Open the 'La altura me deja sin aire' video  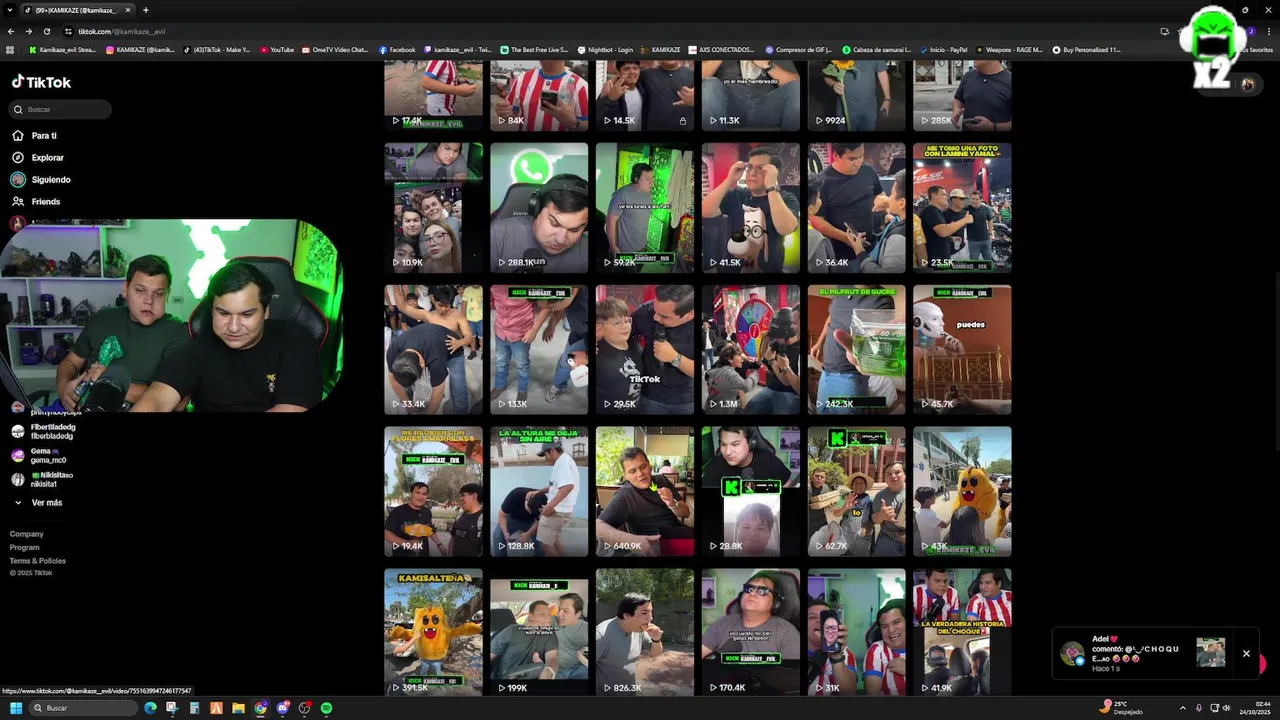539,491
